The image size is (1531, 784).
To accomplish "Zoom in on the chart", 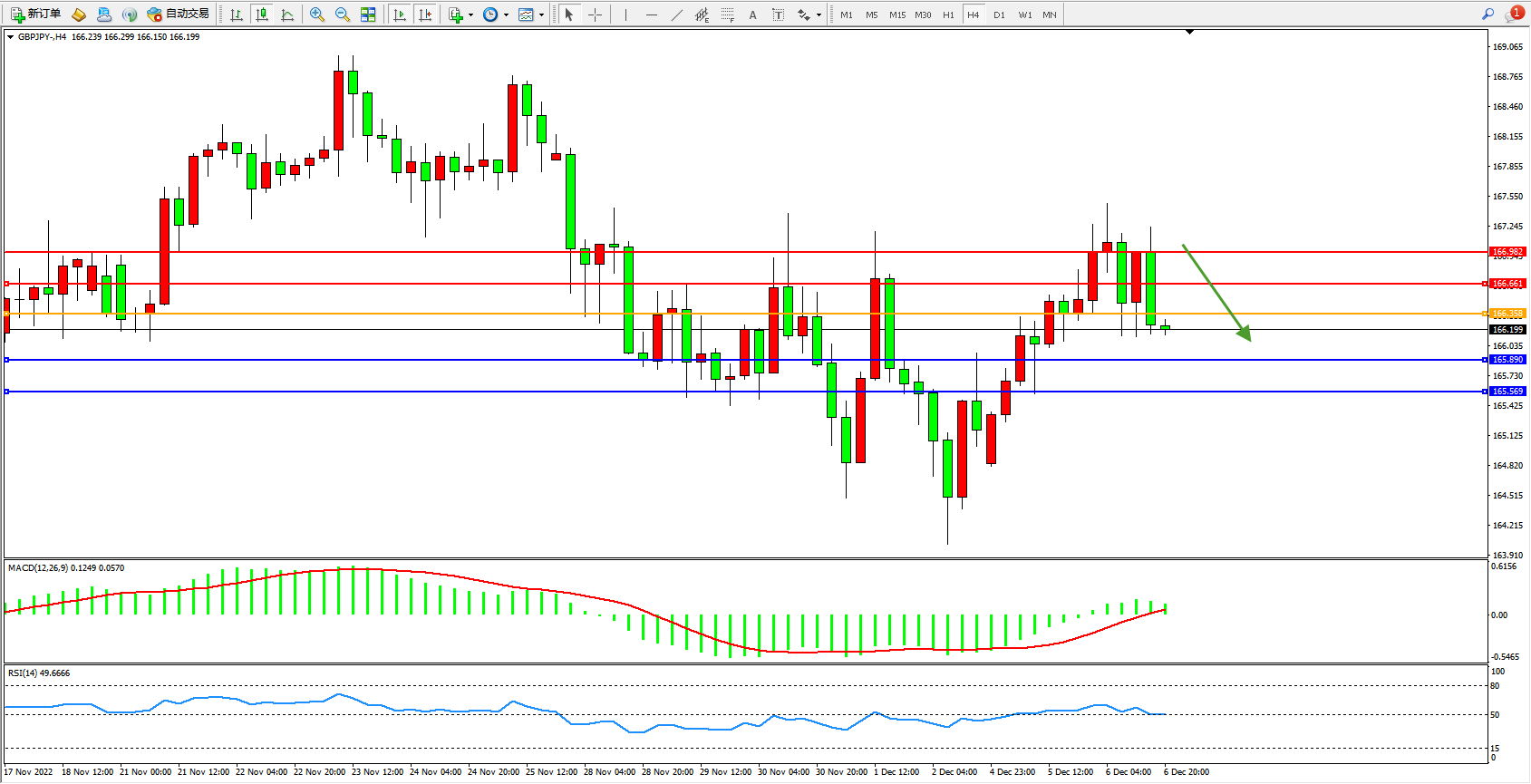I will 317,15.
